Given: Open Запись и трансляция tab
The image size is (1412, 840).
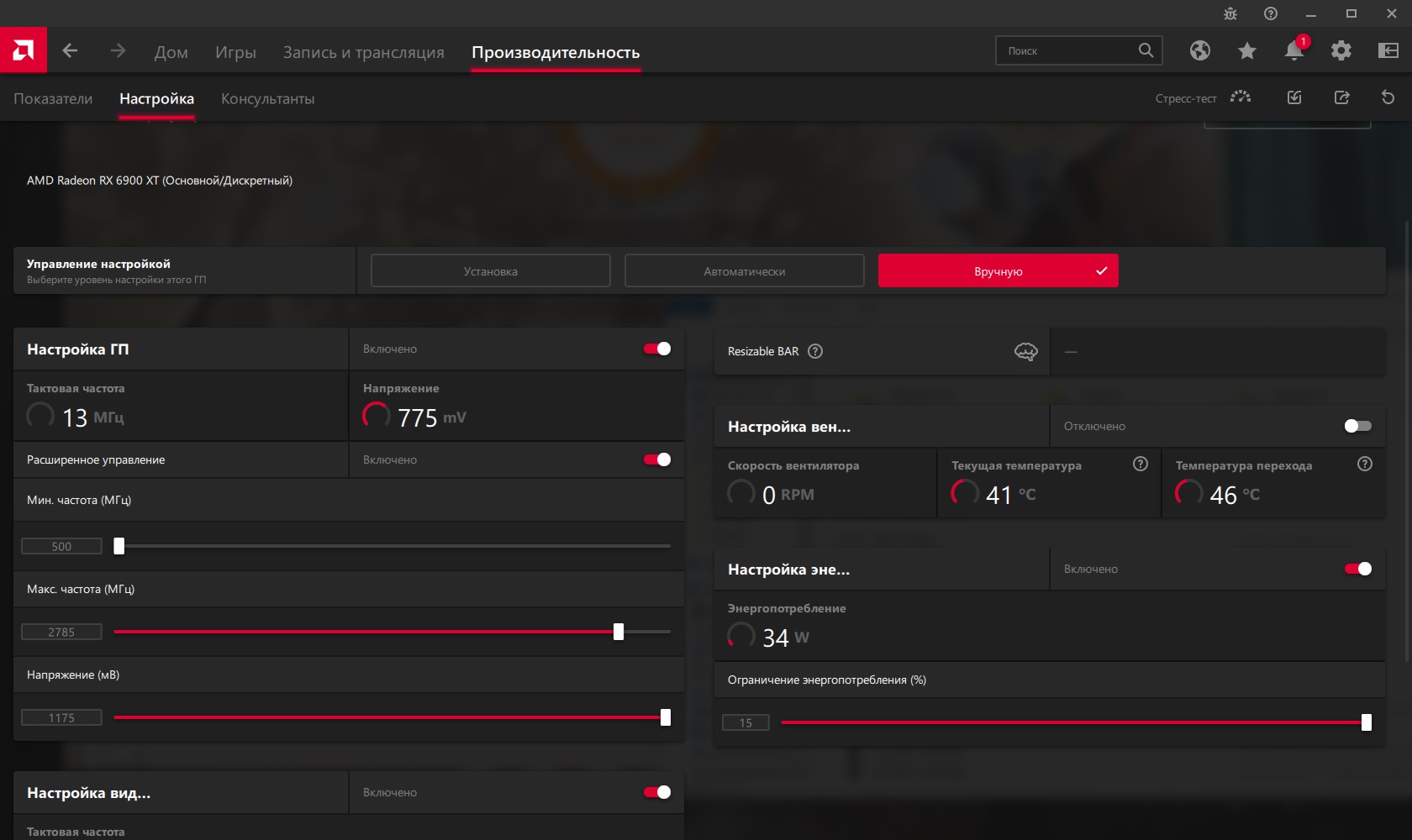Looking at the screenshot, I should tap(364, 52).
